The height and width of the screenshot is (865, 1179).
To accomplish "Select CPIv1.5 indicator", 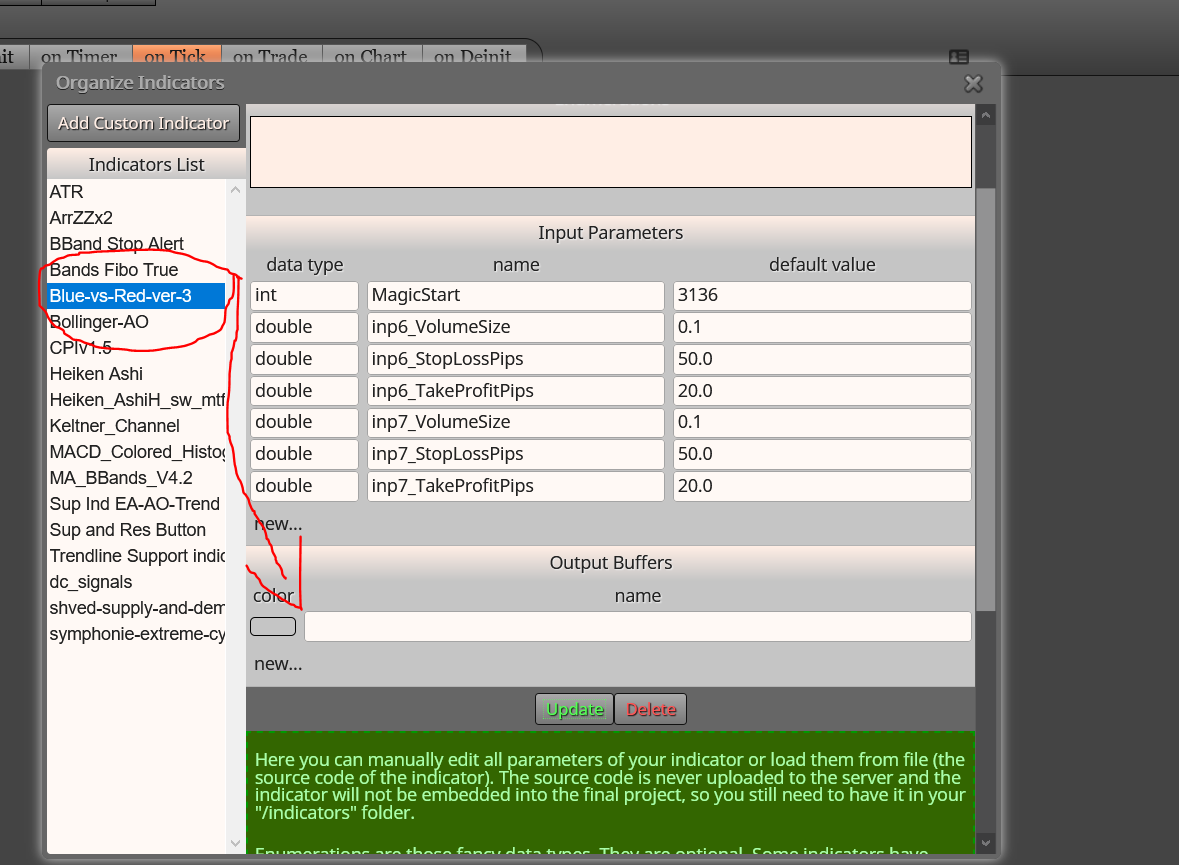I will pos(136,348).
